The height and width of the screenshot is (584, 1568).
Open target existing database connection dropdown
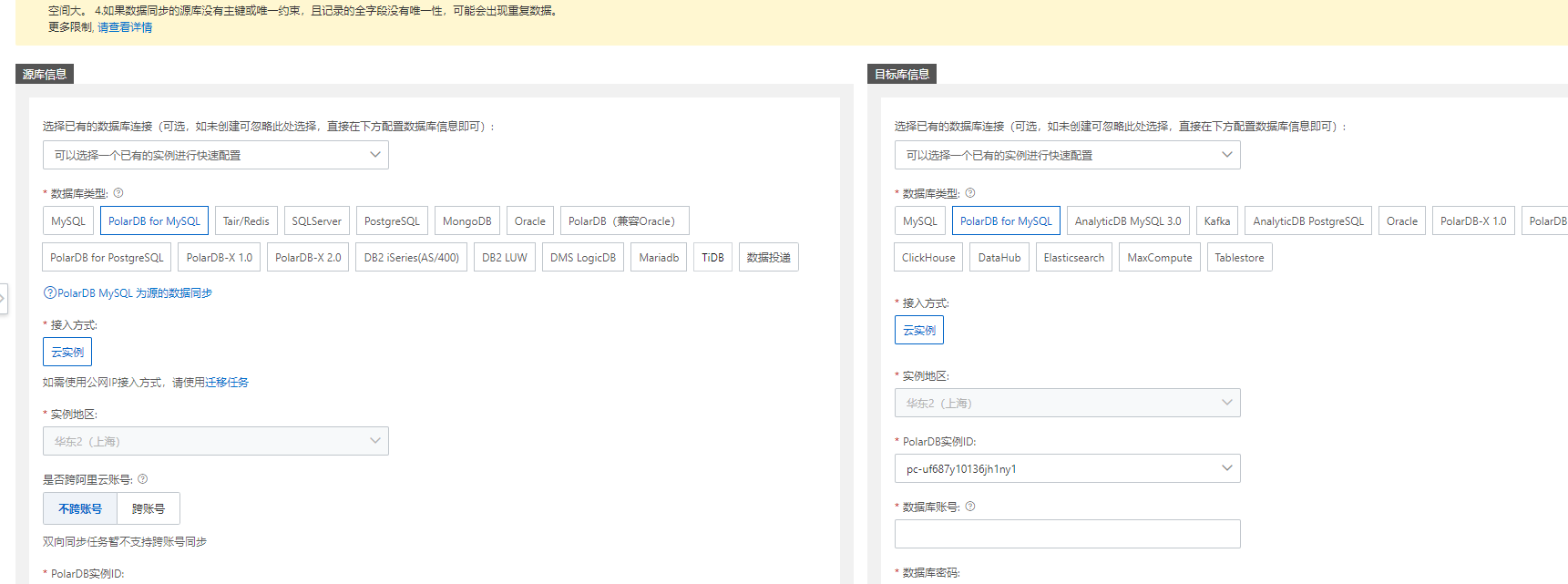click(1068, 156)
